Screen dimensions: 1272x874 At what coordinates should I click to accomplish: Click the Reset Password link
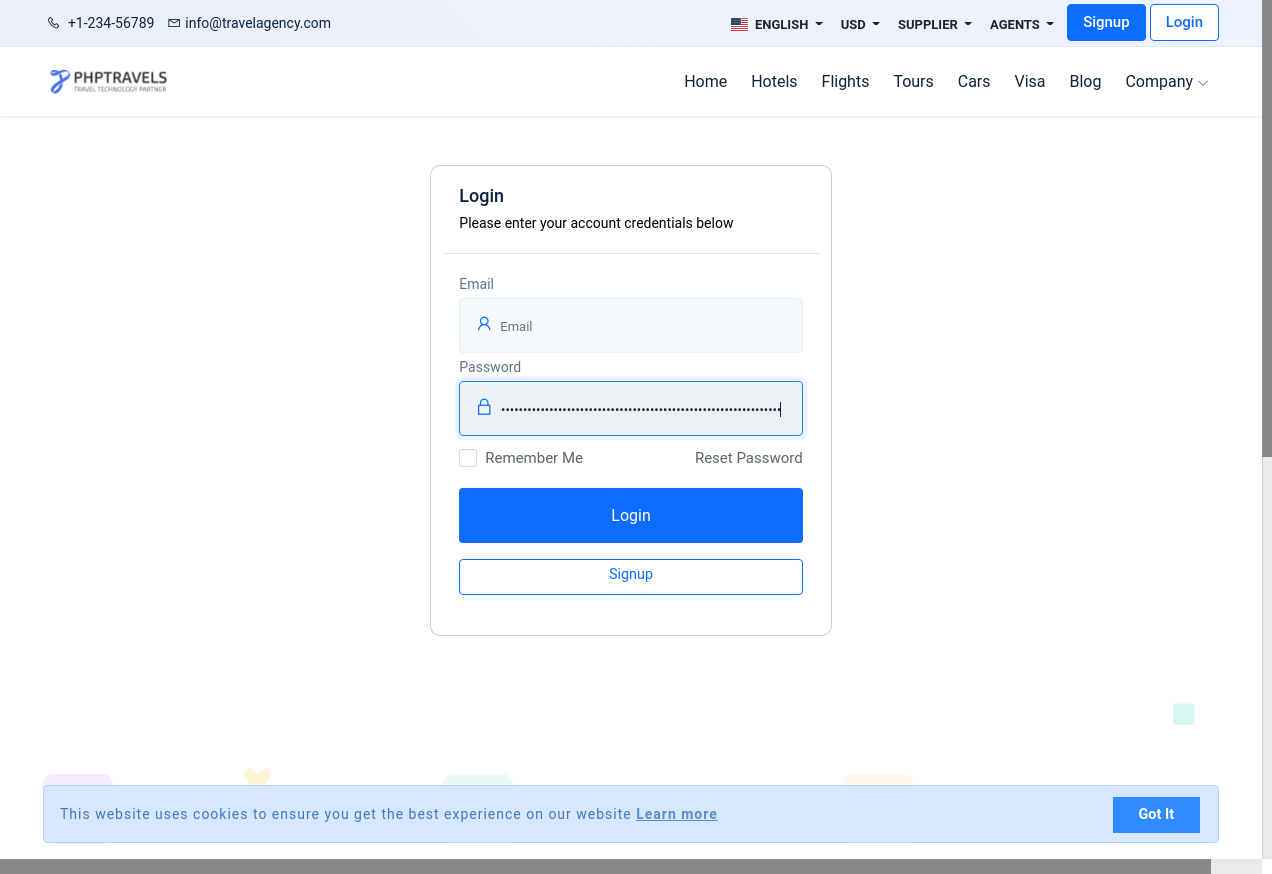point(748,458)
